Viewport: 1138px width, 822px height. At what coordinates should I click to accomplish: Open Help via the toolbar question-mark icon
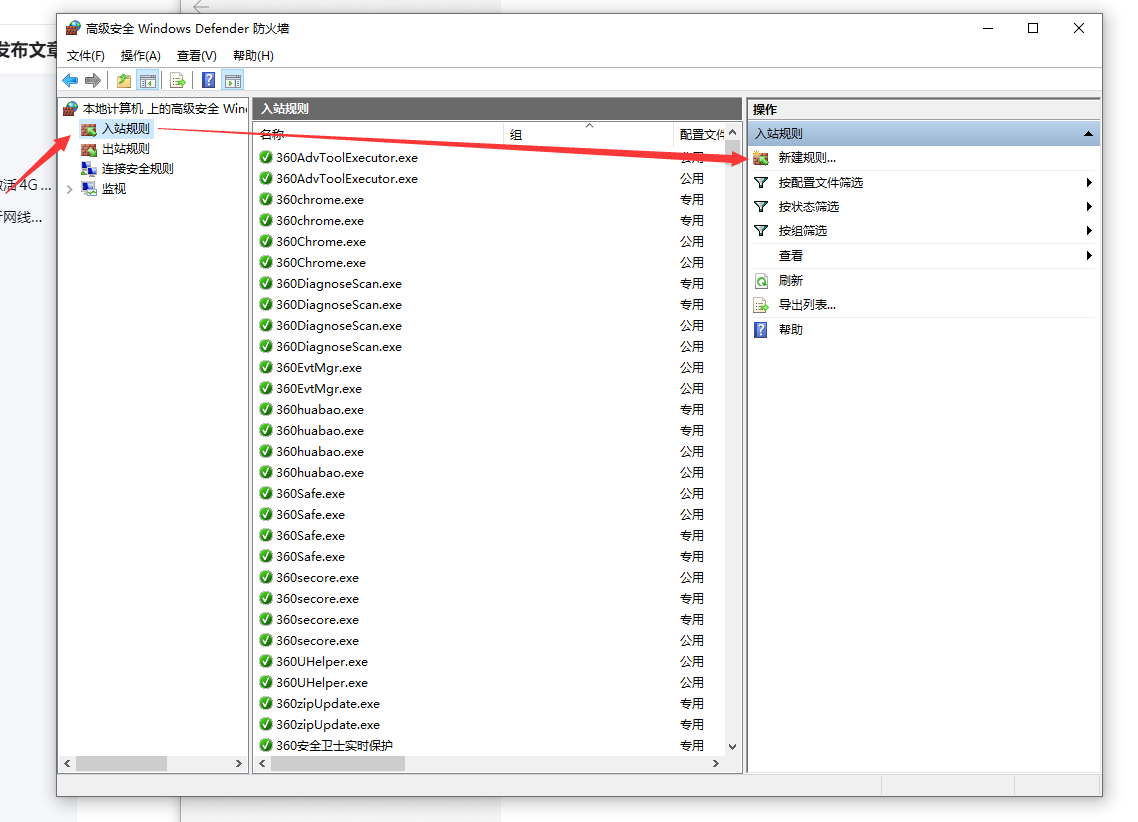click(208, 81)
